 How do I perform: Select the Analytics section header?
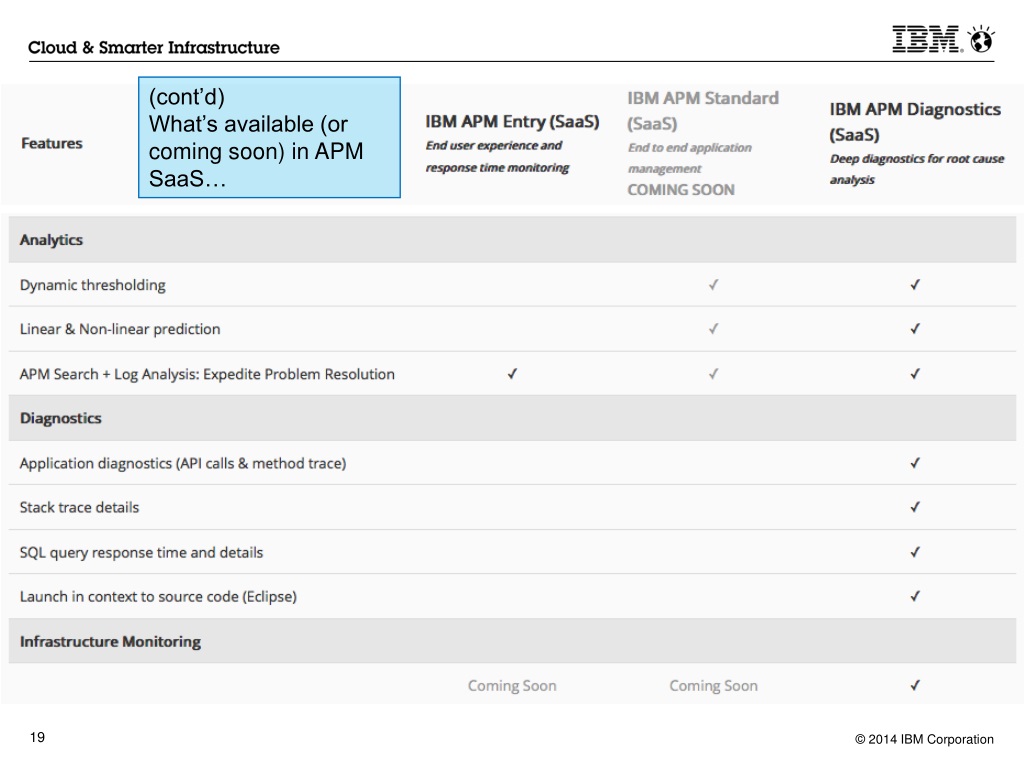point(512,240)
